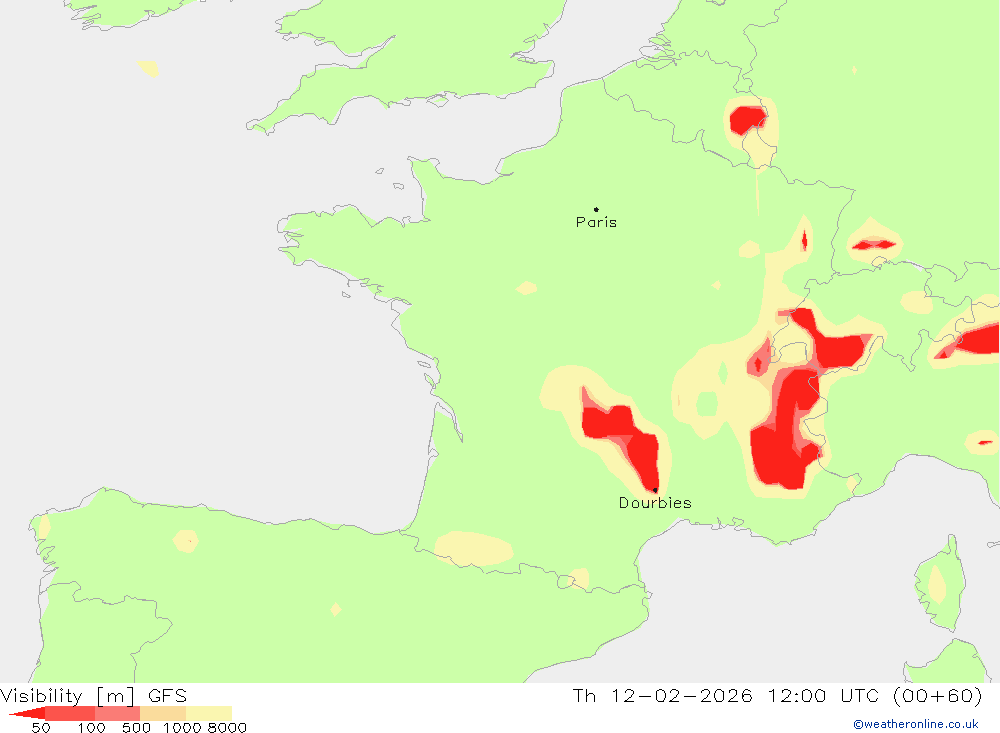Image resolution: width=1000 pixels, height=733 pixels.
Task: Click the Dourbies location dot
Action: (655, 490)
